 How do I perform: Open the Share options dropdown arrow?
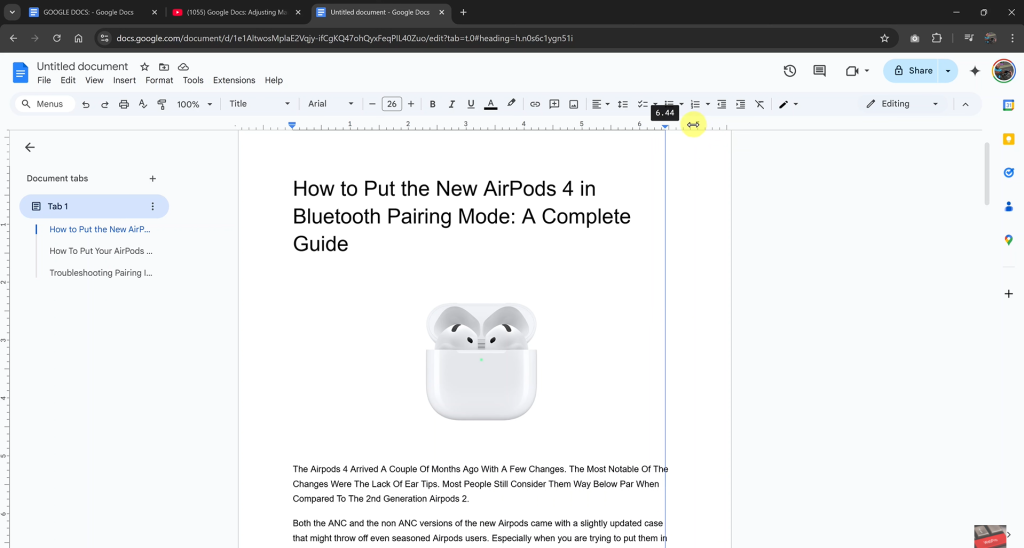click(948, 71)
